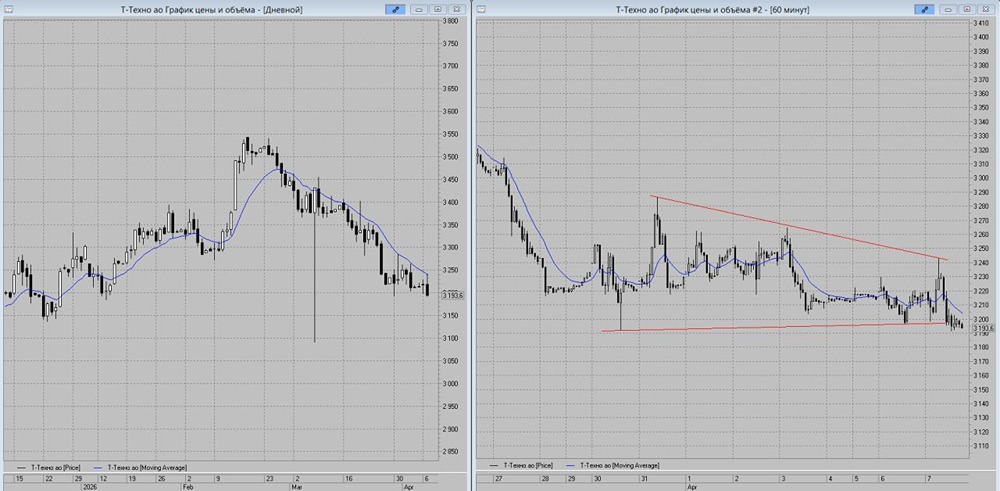This screenshot has height=491, width=1000.
Task: Click the 3 400 price axis label on the daily chart
Action: (450, 202)
